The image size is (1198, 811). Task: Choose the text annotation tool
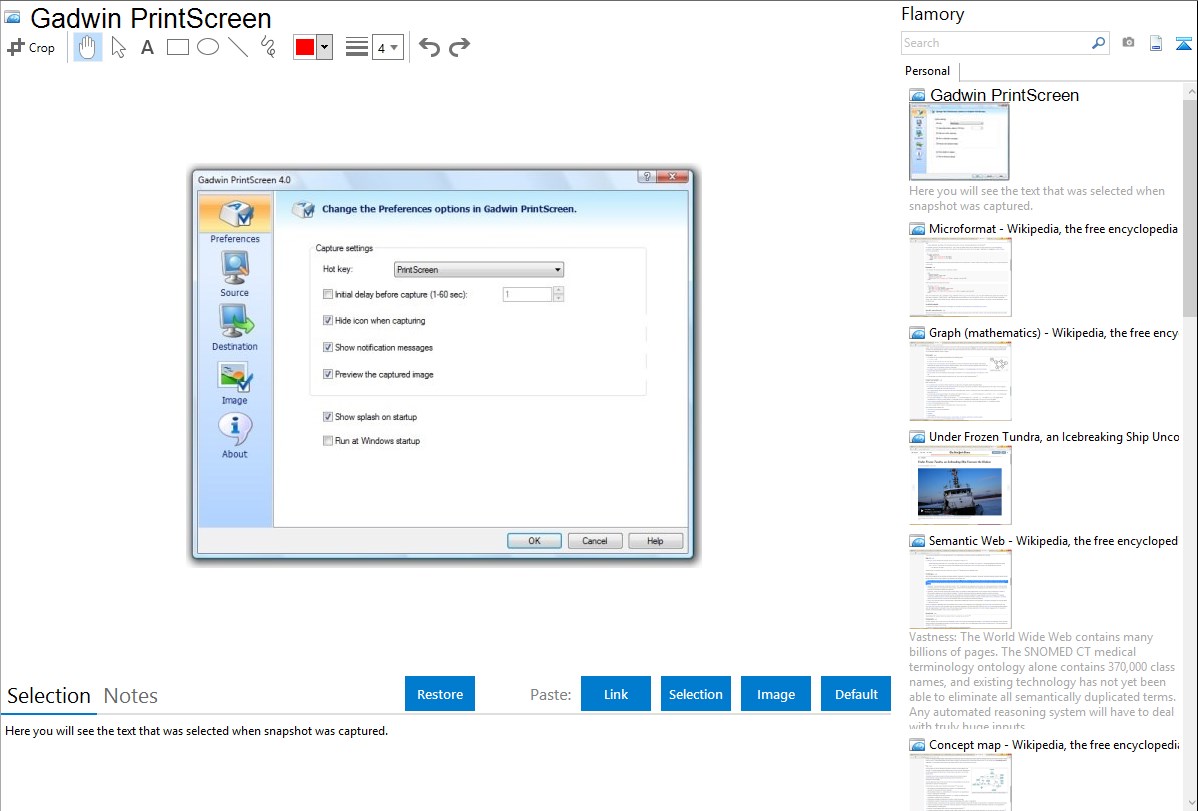coord(147,47)
